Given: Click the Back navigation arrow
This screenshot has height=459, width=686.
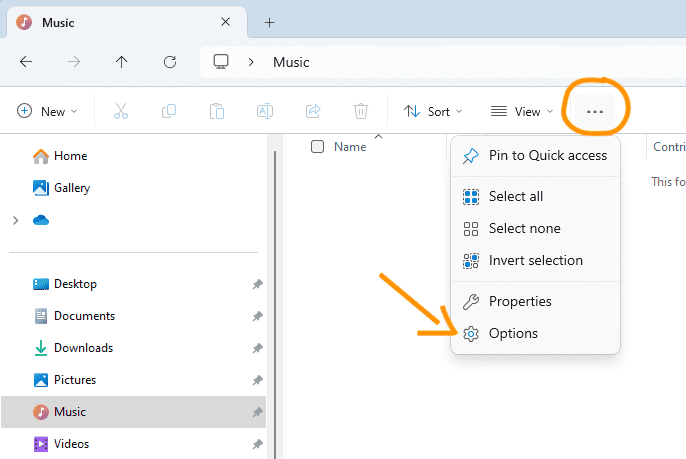Looking at the screenshot, I should 26,62.
